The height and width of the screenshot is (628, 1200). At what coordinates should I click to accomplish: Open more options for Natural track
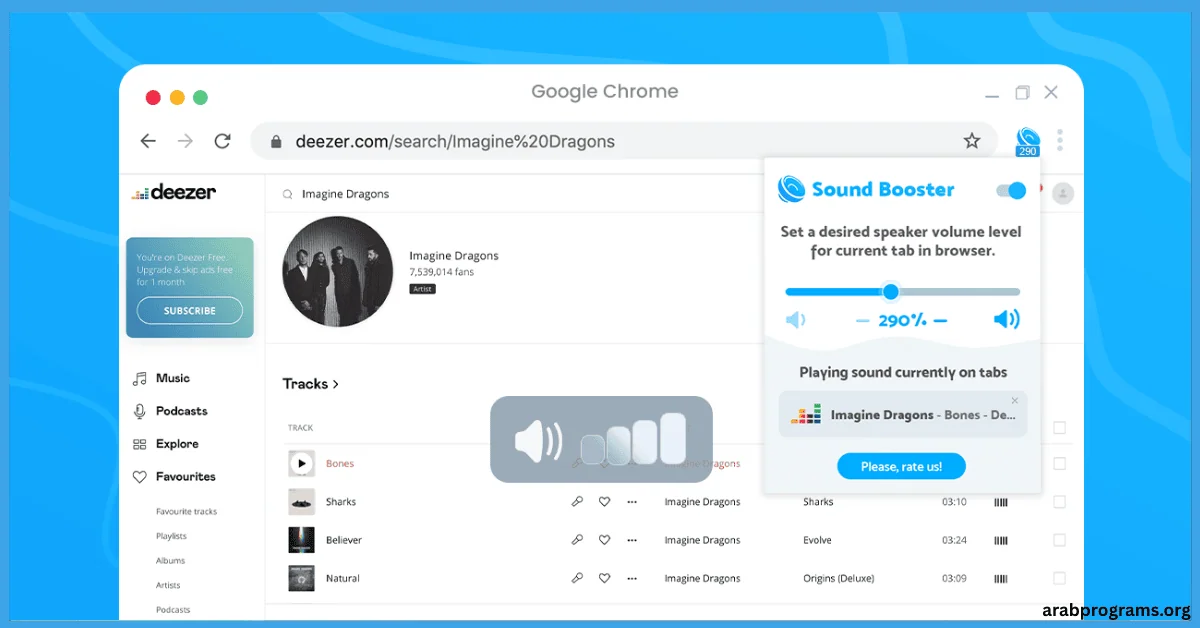coord(631,578)
